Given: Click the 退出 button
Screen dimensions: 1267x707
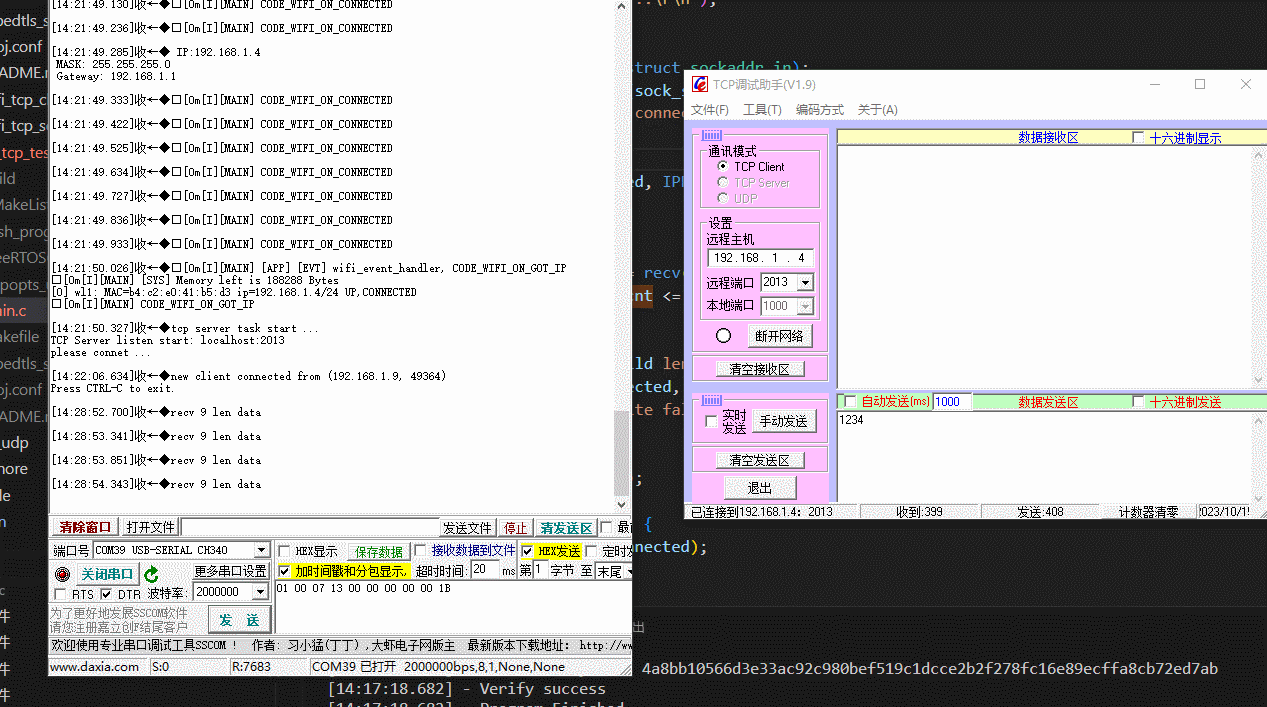Looking at the screenshot, I should pyautogui.click(x=760, y=488).
